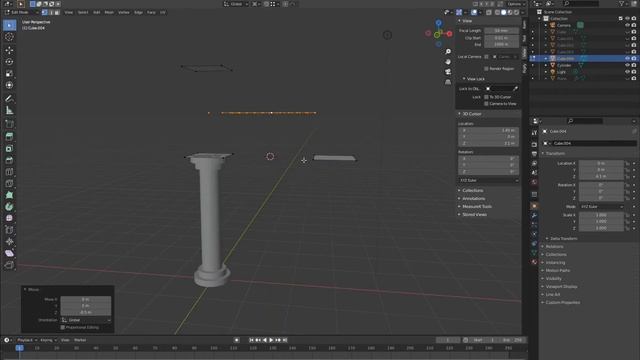
Task: Open the Modifier properties wrench tab
Action: click(534, 215)
